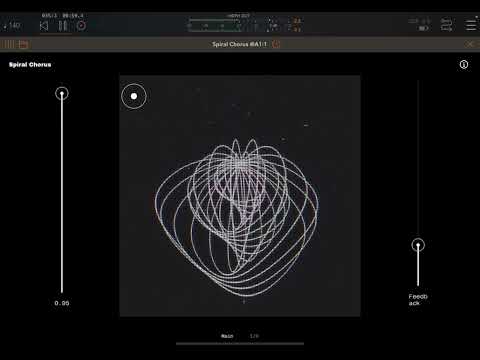Tap the tempo 140 display
Image resolution: width=480 pixels, height=360 pixels.
(x=12, y=25)
